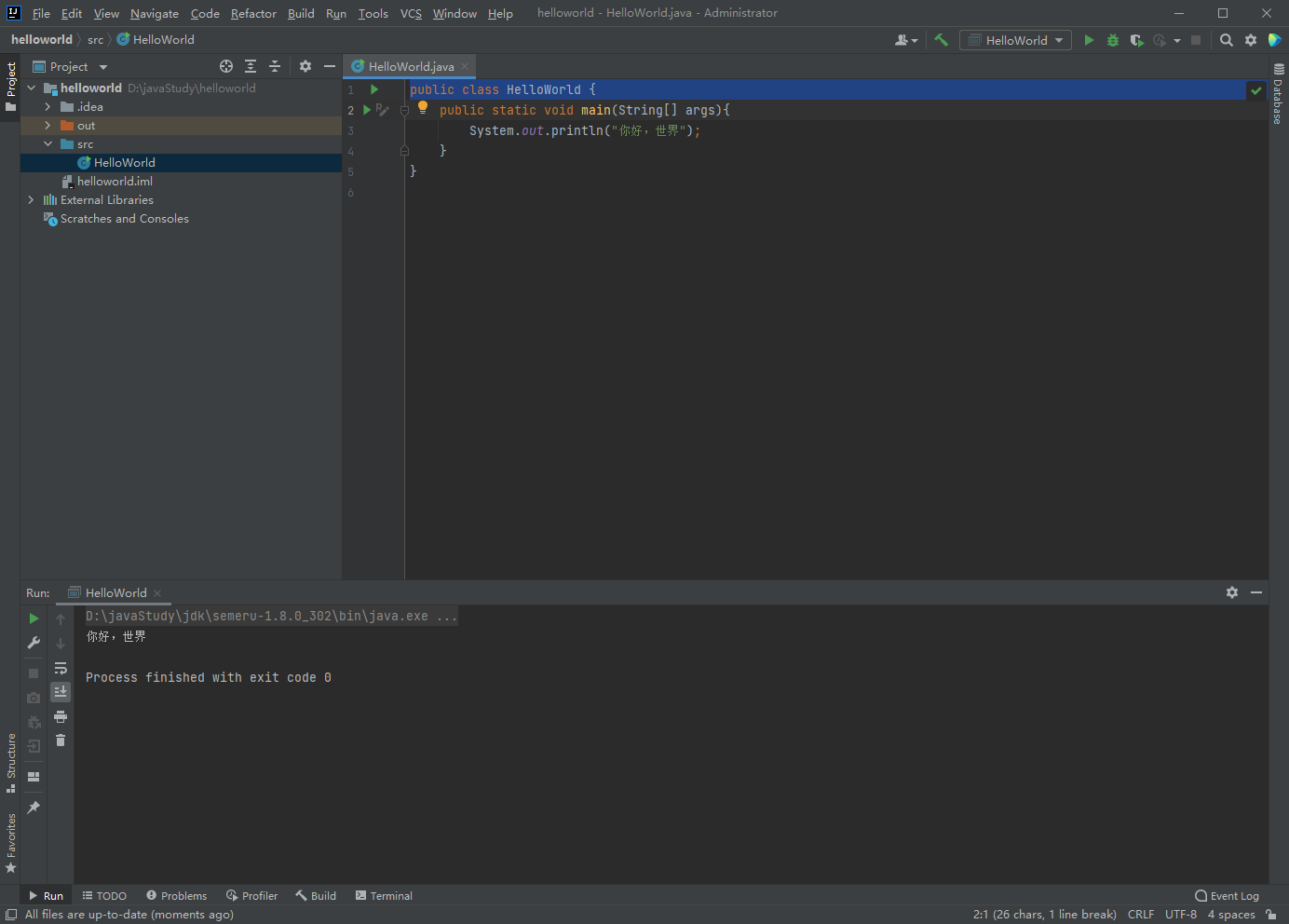Open Project panel options gear

[x=305, y=66]
